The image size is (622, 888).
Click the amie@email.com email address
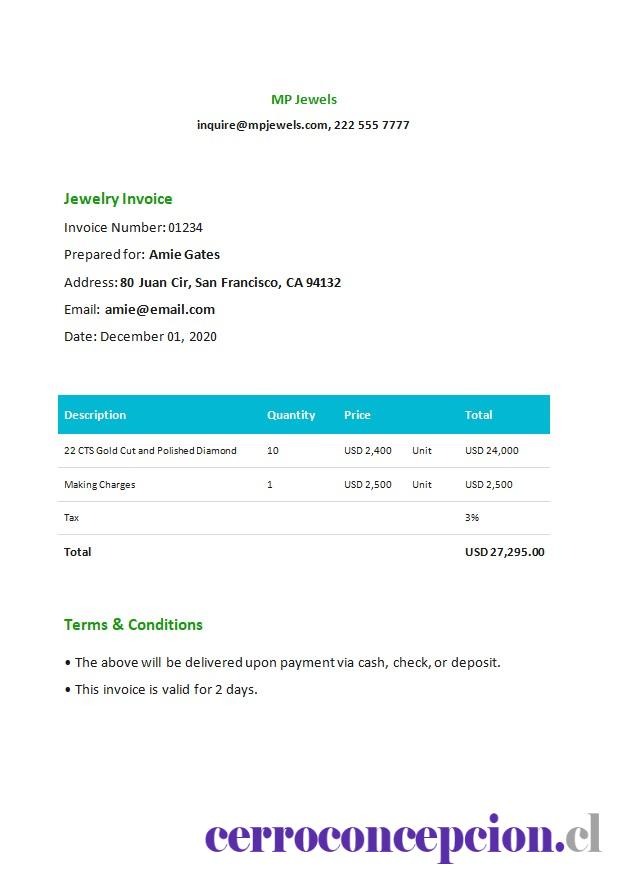tap(160, 310)
